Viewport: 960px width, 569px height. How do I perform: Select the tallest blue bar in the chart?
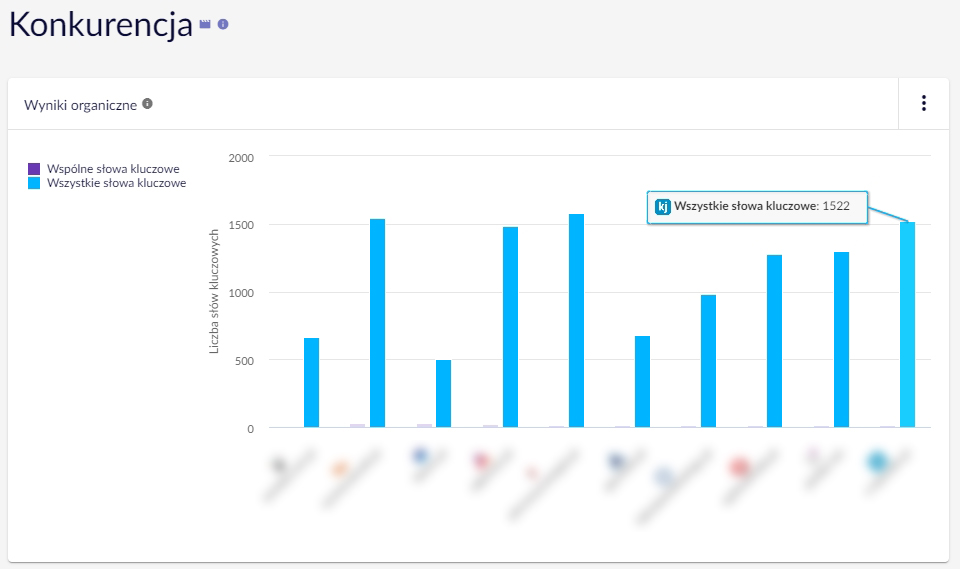point(576,321)
